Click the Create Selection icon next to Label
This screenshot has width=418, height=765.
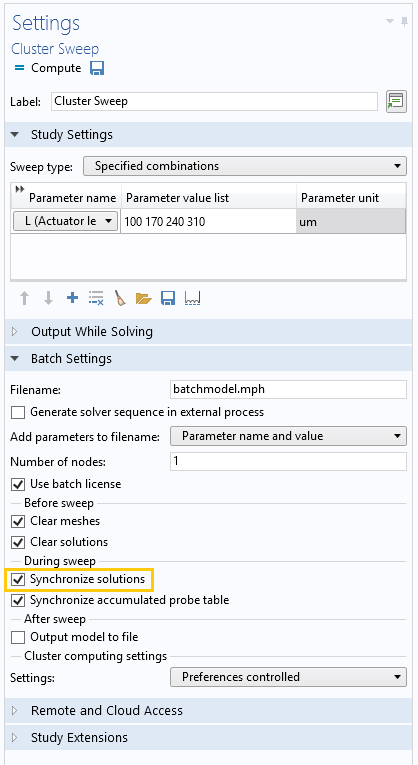coord(396,101)
